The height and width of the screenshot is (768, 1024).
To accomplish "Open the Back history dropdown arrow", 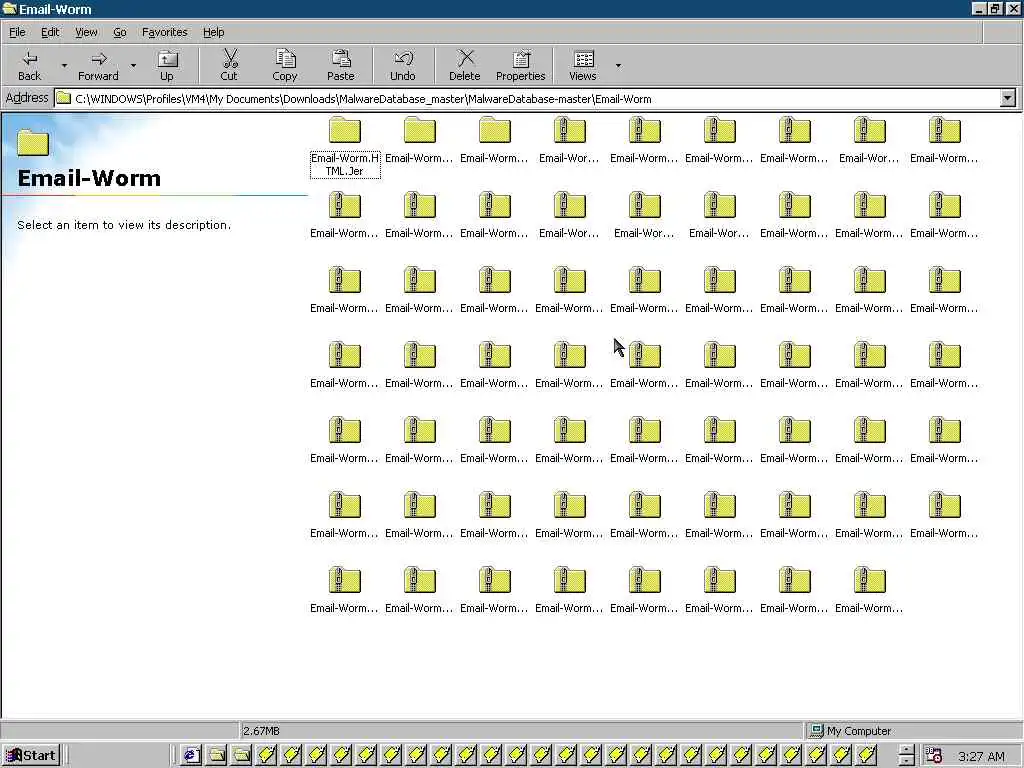I will [x=64, y=65].
